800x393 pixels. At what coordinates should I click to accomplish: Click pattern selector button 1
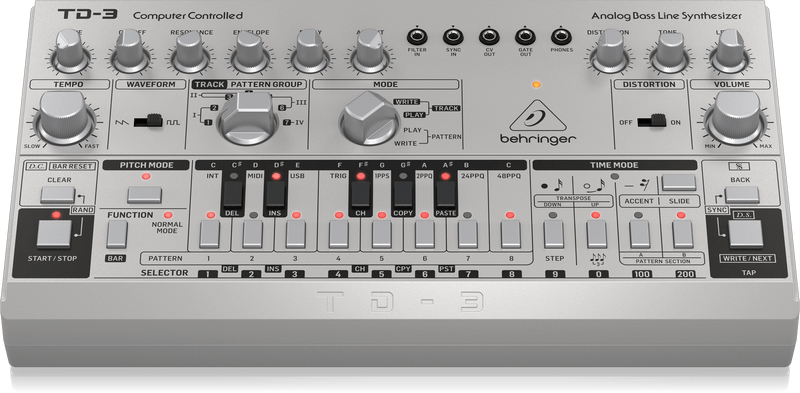(x=210, y=235)
